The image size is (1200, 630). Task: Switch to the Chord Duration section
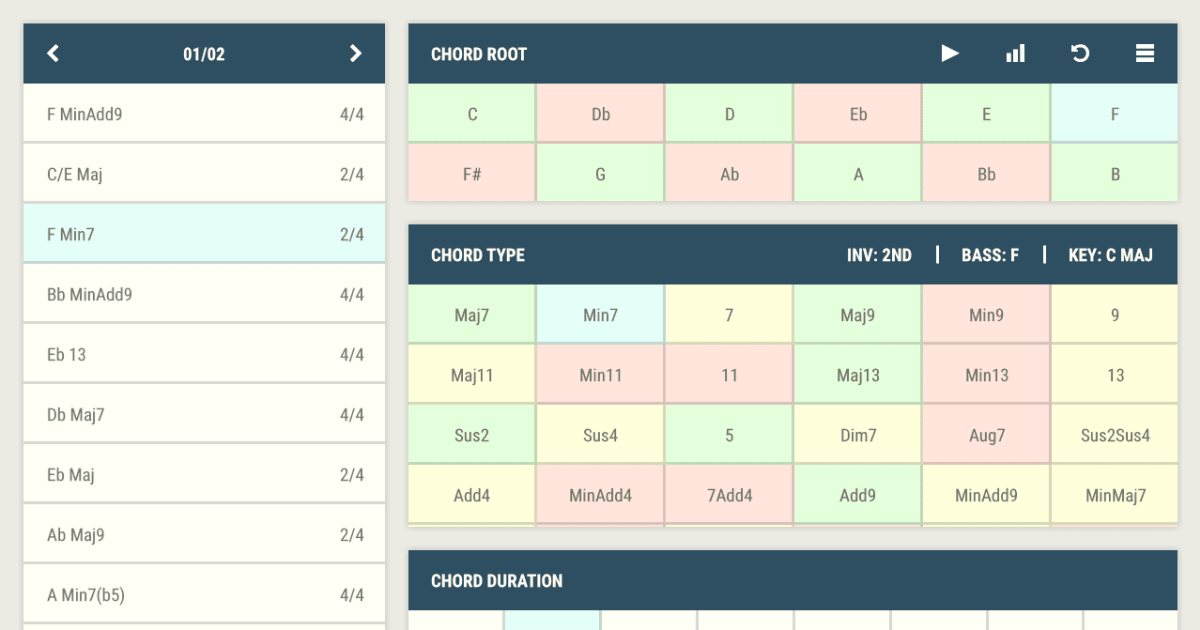(495, 581)
